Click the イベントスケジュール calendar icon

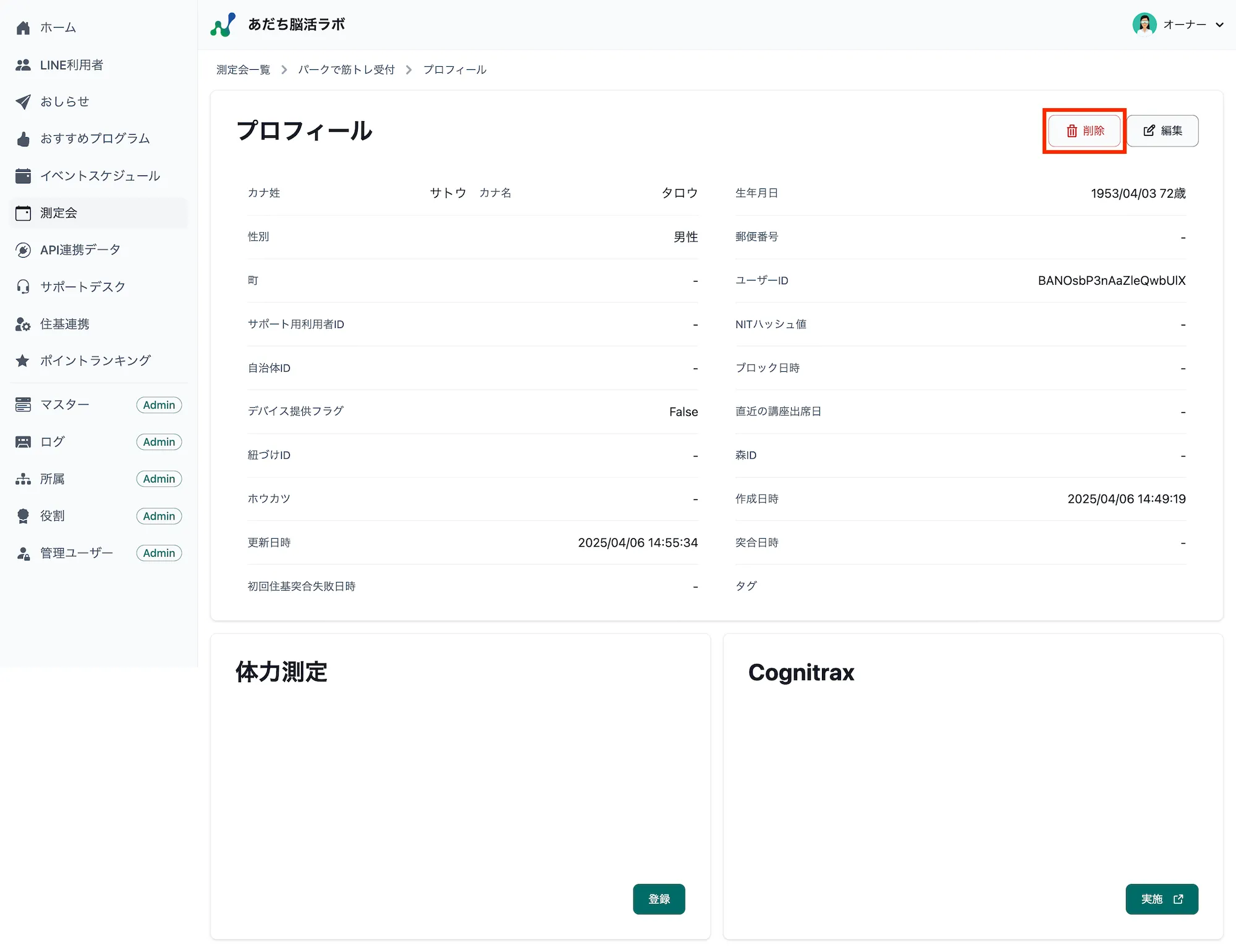point(23,176)
